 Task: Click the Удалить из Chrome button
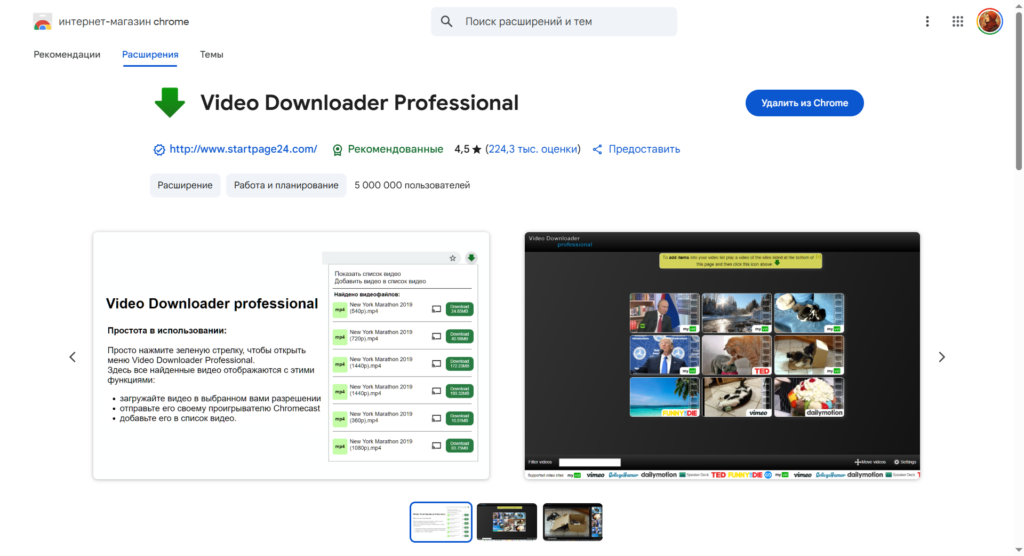[805, 103]
